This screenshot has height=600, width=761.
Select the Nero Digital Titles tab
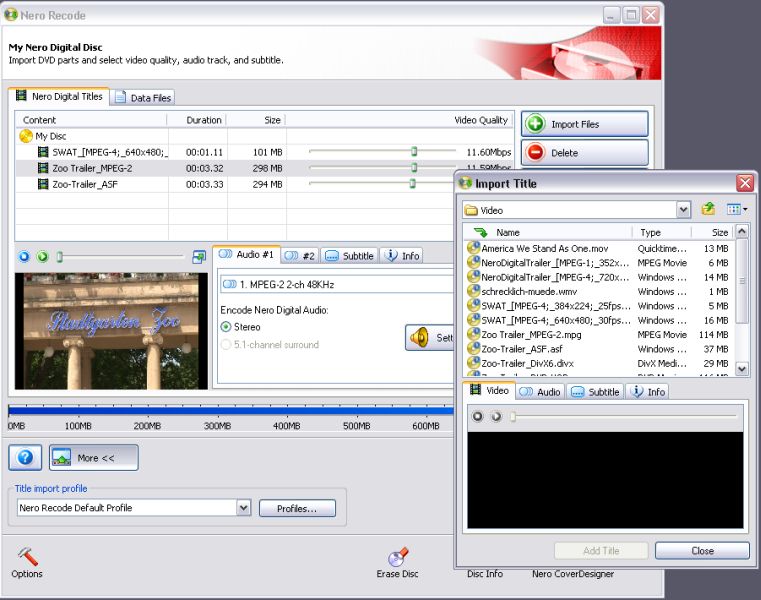(59, 96)
